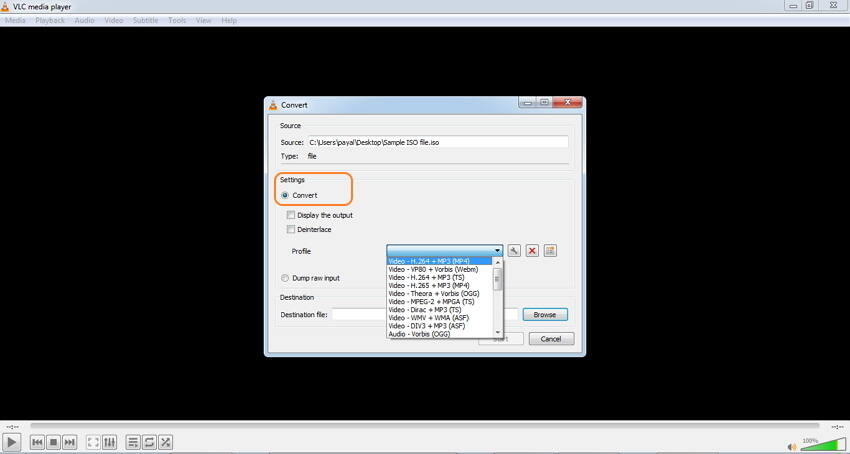Edit selected profile with wrench icon
The width and height of the screenshot is (850, 454).
point(514,251)
